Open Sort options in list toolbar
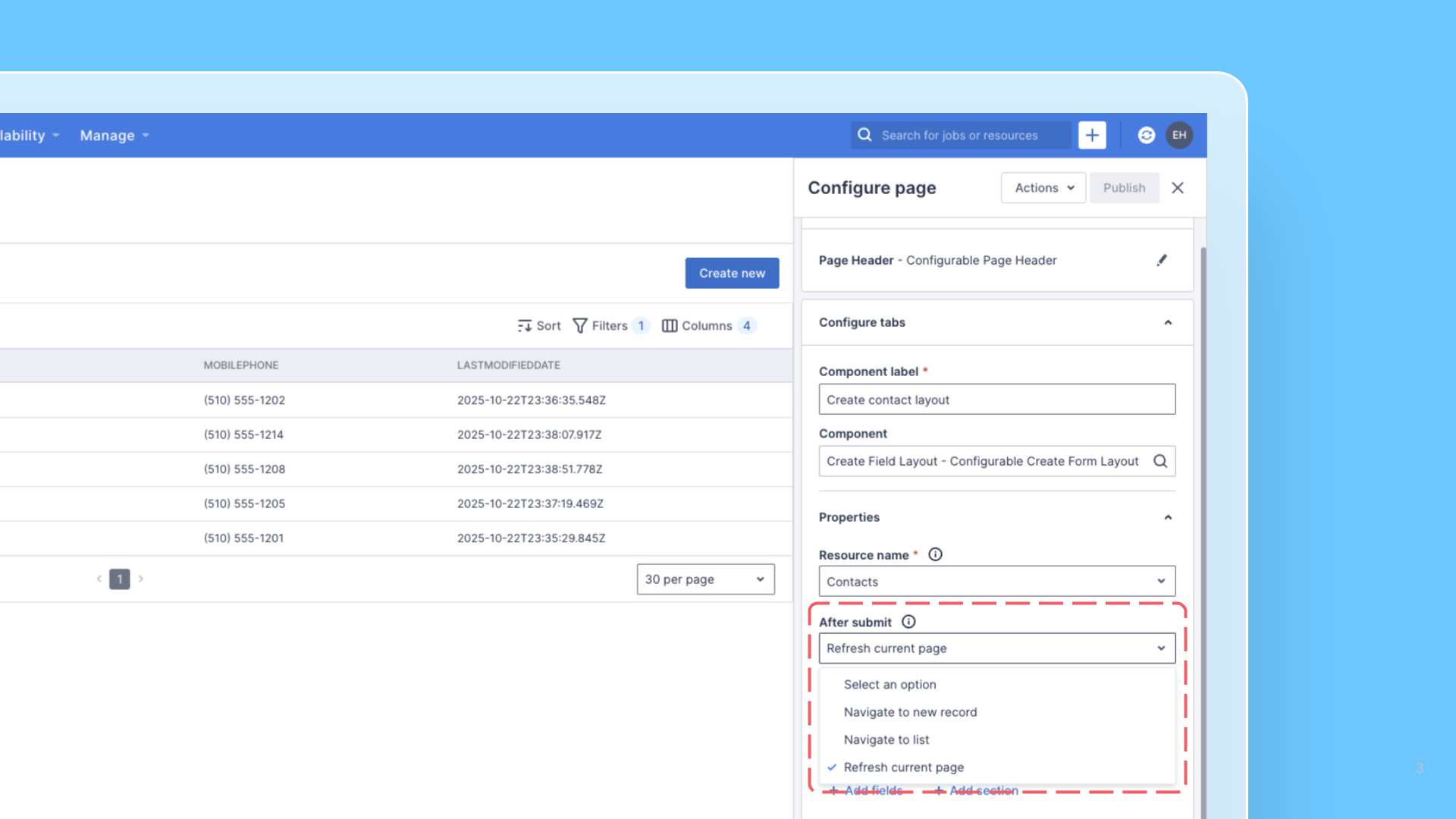 (x=539, y=325)
